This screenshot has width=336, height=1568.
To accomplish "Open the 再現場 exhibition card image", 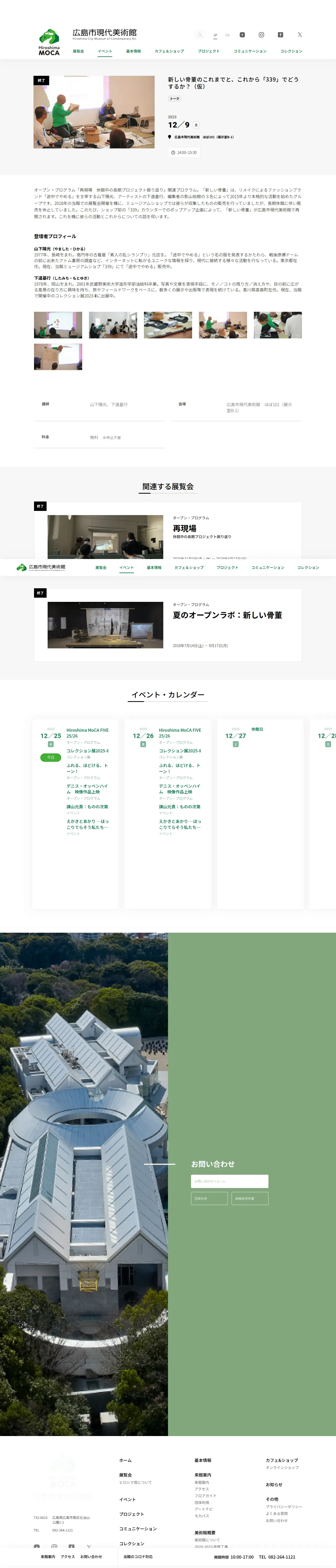I will [105, 537].
